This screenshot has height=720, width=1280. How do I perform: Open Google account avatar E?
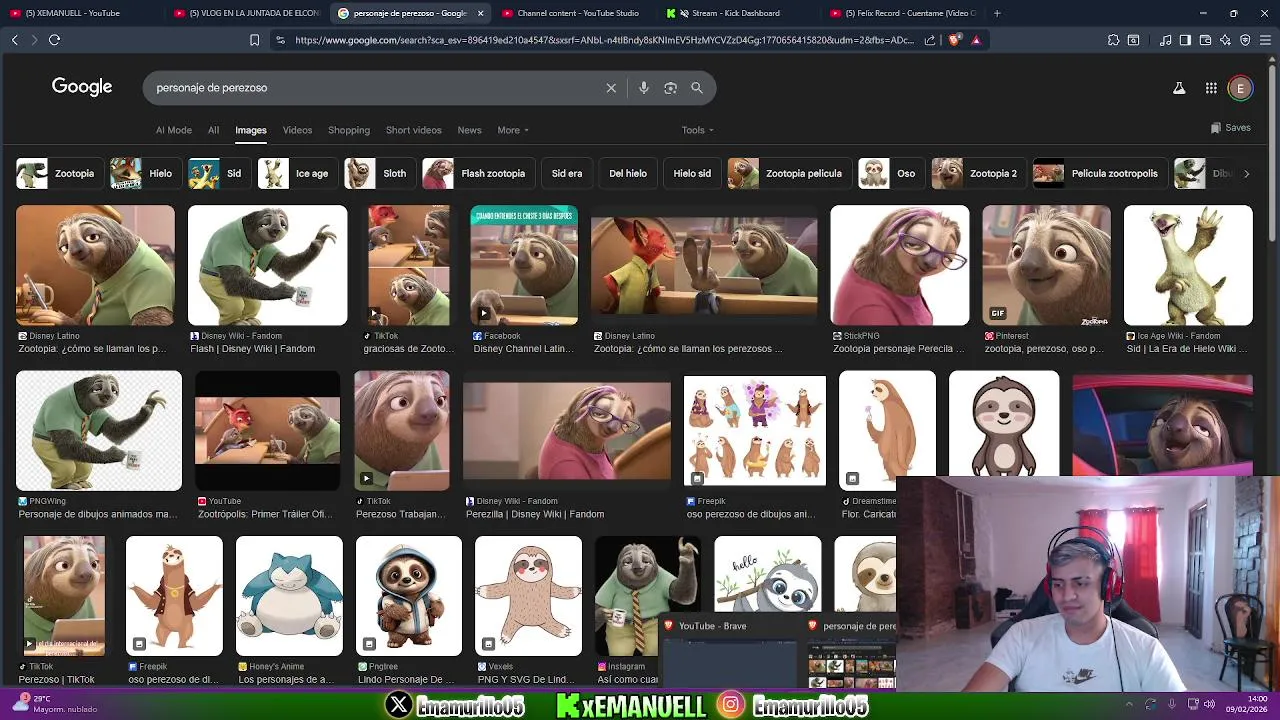(1240, 88)
